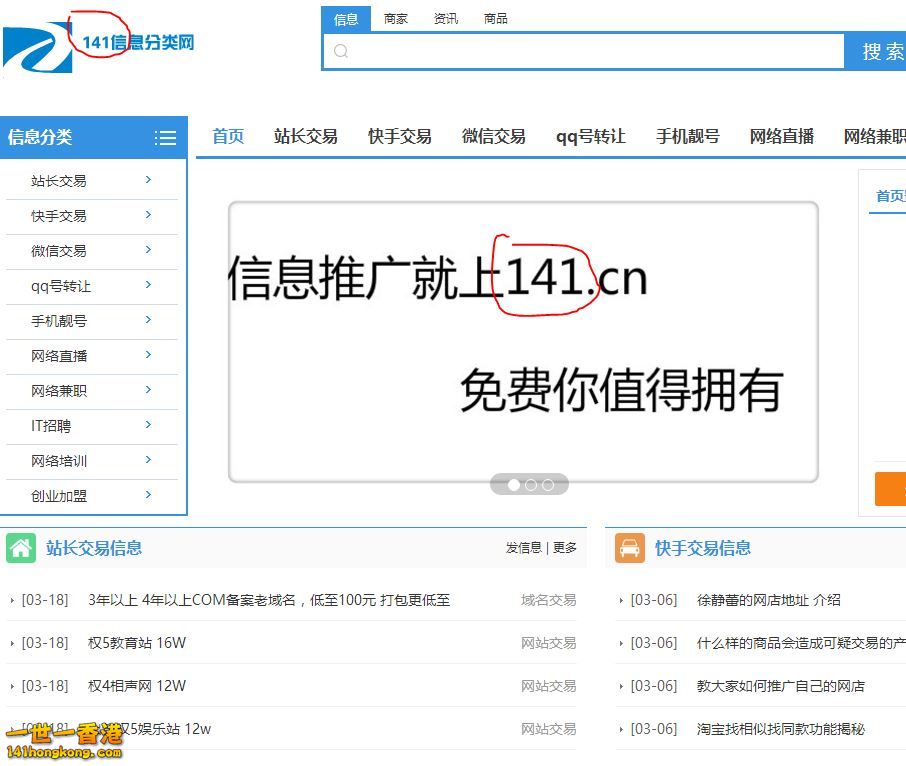
Task: Open 站长交易信息 section title
Action: (94, 548)
